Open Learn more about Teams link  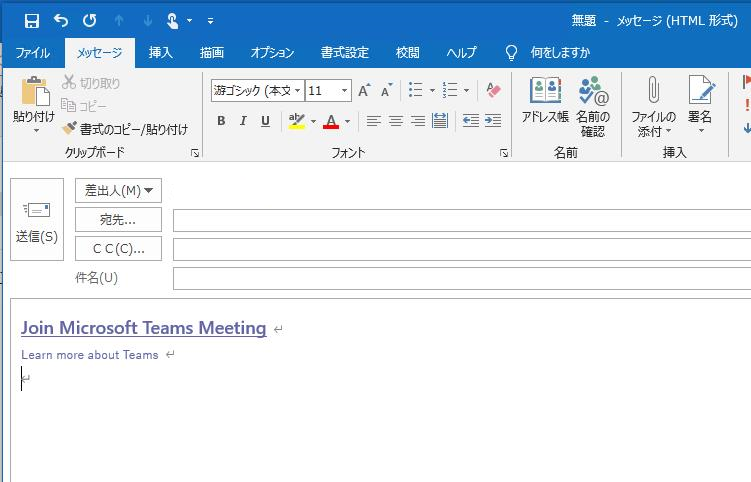(90, 355)
